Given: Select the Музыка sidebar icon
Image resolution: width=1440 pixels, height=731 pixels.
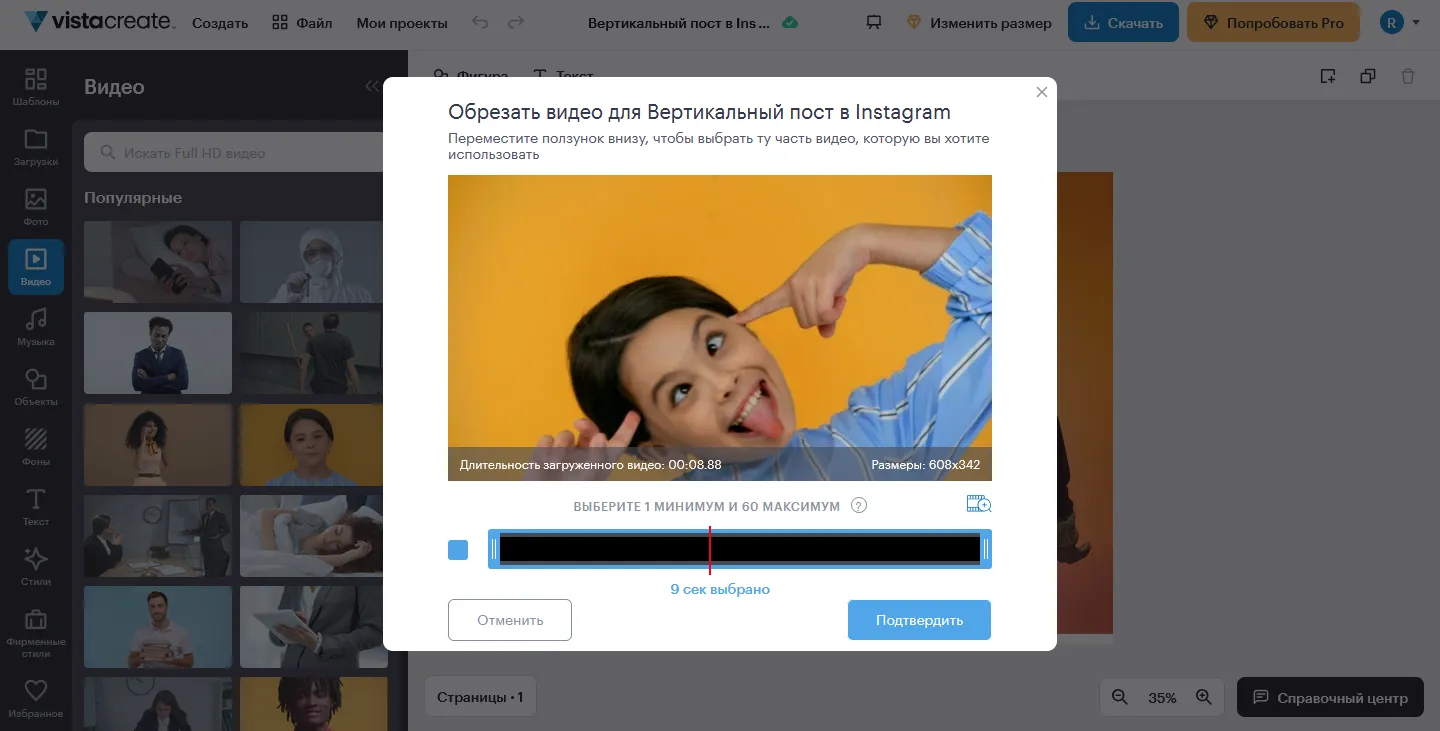Looking at the screenshot, I should (36, 327).
